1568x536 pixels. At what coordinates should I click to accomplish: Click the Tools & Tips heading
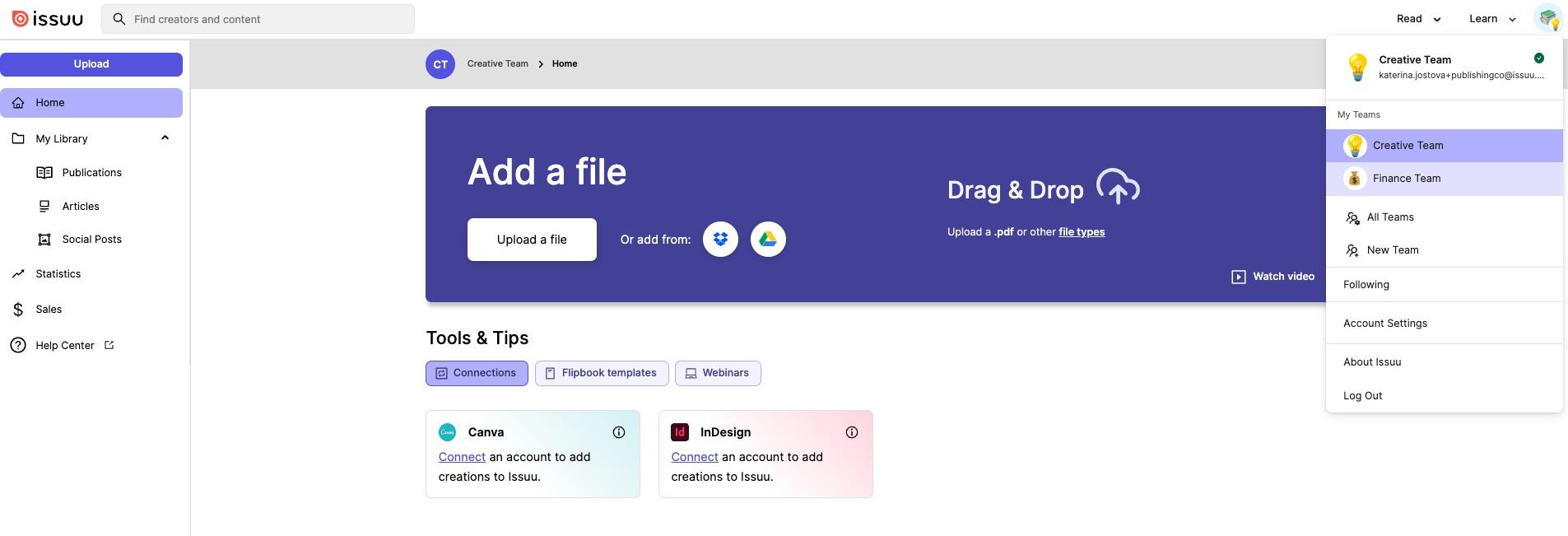tap(477, 338)
